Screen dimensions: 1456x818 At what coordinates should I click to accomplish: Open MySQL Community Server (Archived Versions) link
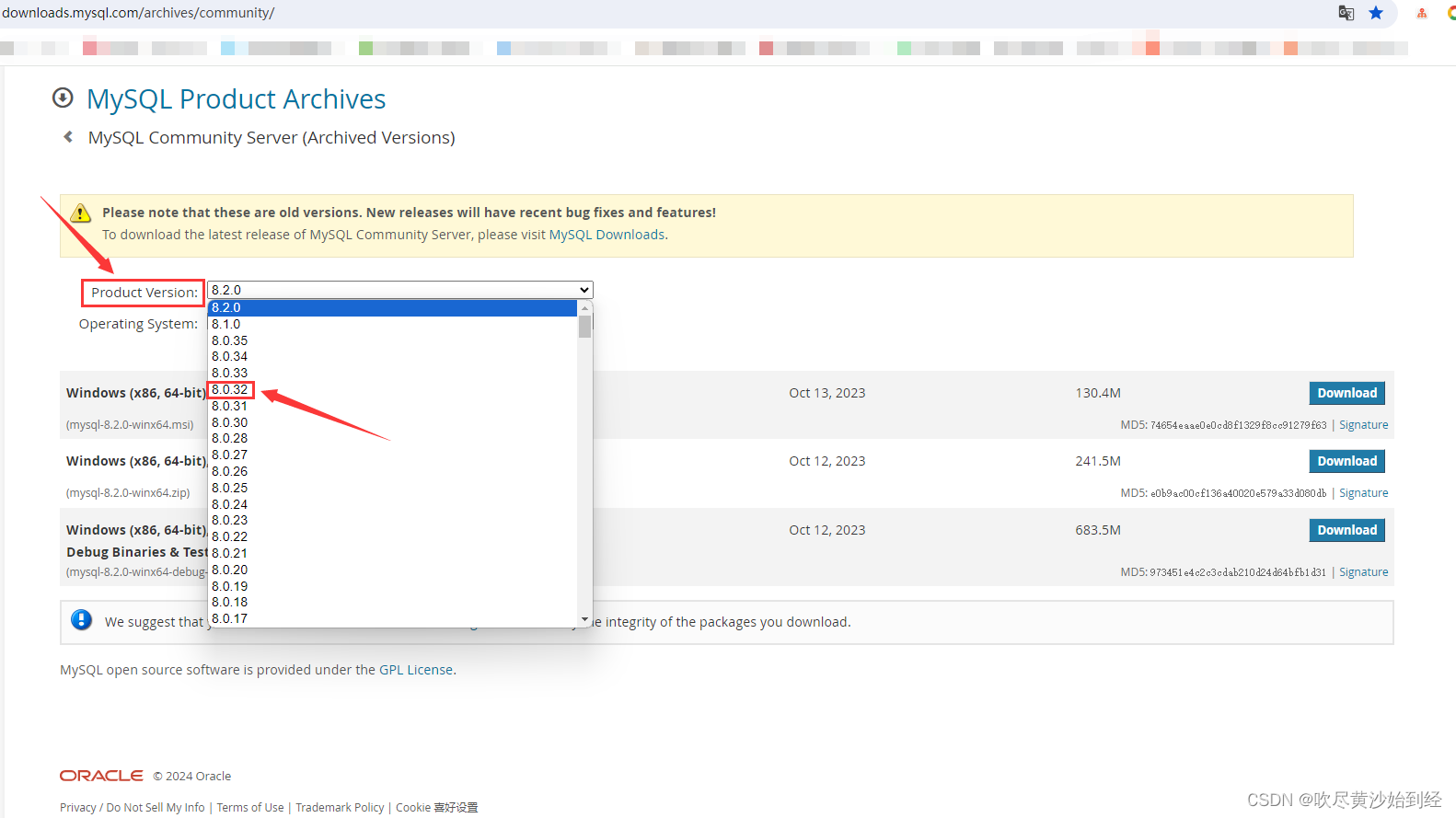[x=272, y=137]
